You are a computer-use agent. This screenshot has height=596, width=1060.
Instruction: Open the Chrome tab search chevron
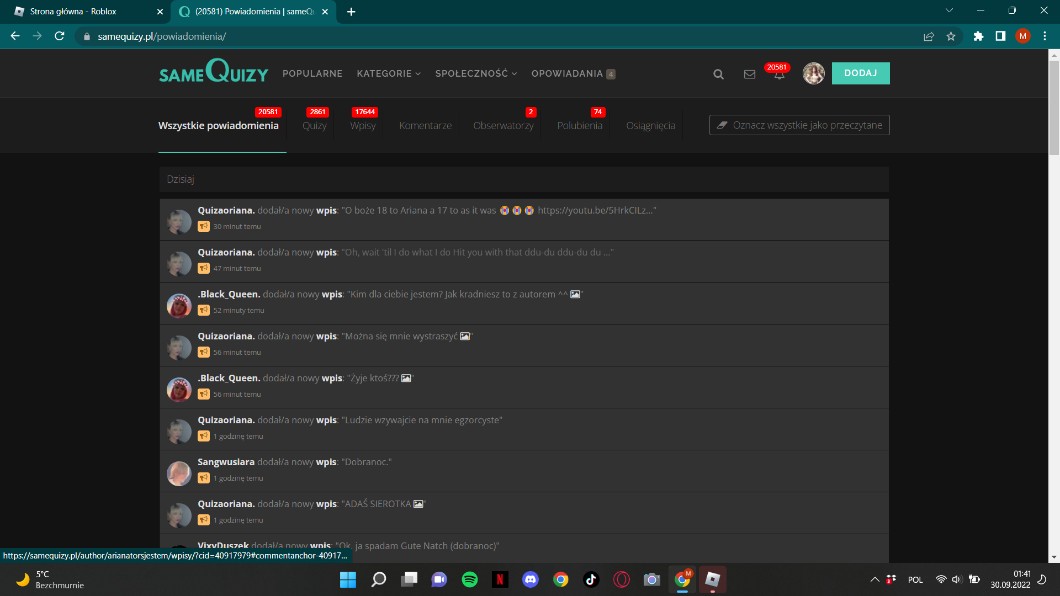pyautogui.click(x=948, y=10)
